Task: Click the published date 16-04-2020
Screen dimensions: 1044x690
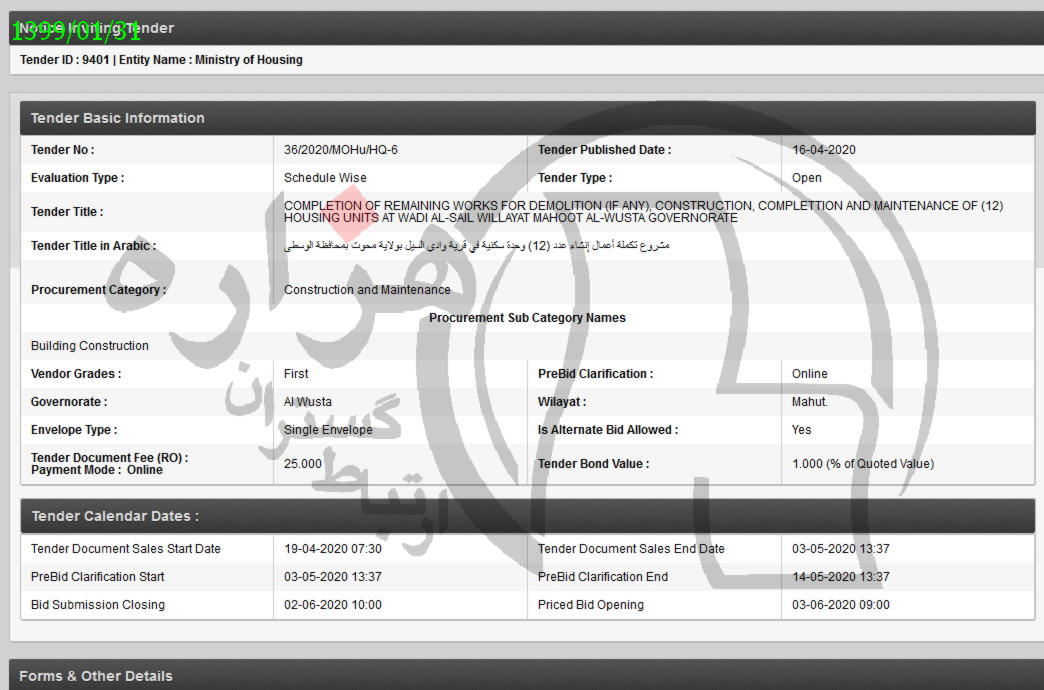Action: click(824, 150)
